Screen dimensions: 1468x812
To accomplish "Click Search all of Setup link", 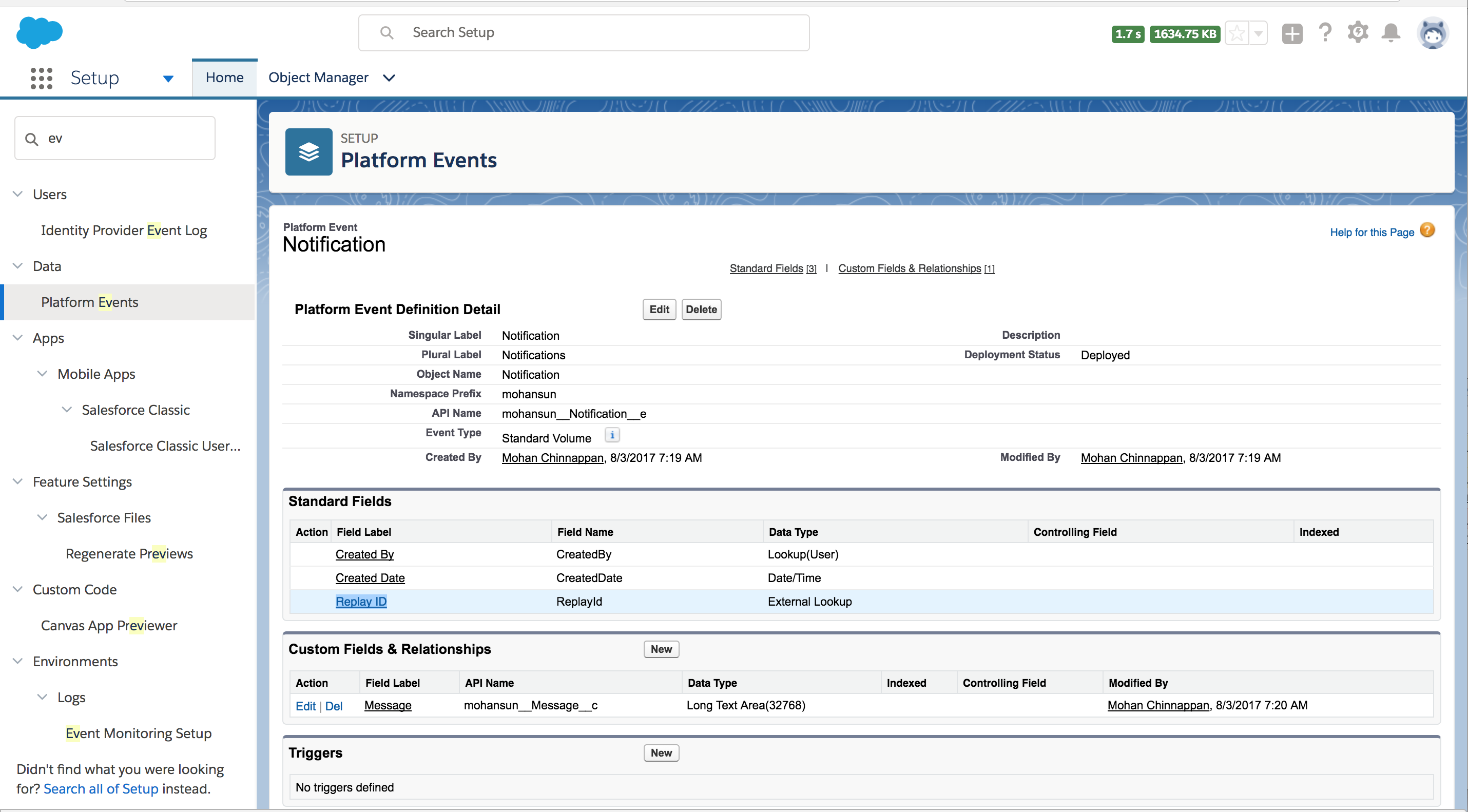I will [x=101, y=788].
